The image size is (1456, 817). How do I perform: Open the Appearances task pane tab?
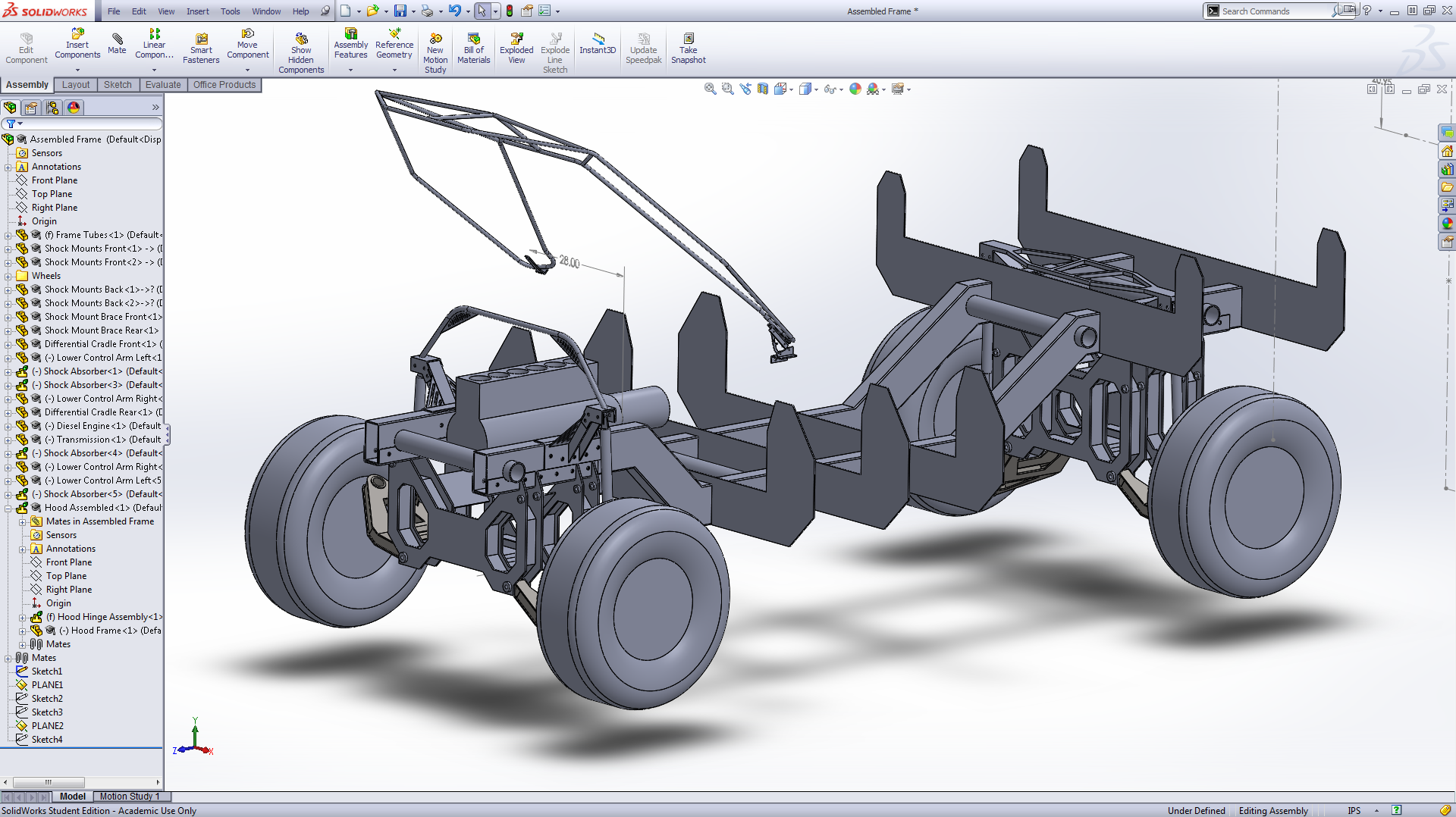click(x=1448, y=224)
